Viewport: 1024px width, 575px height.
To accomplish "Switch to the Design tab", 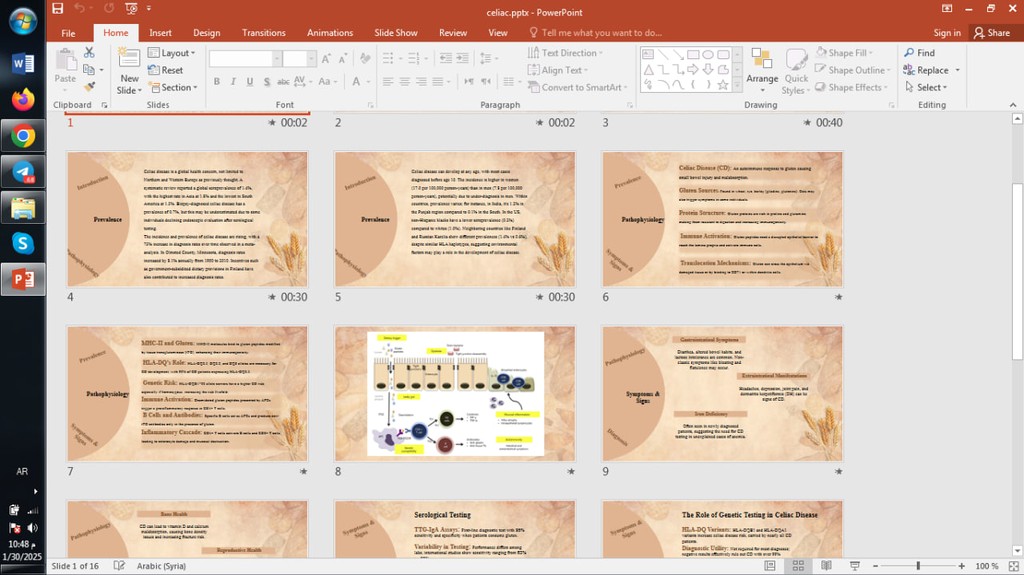I will [x=206, y=33].
